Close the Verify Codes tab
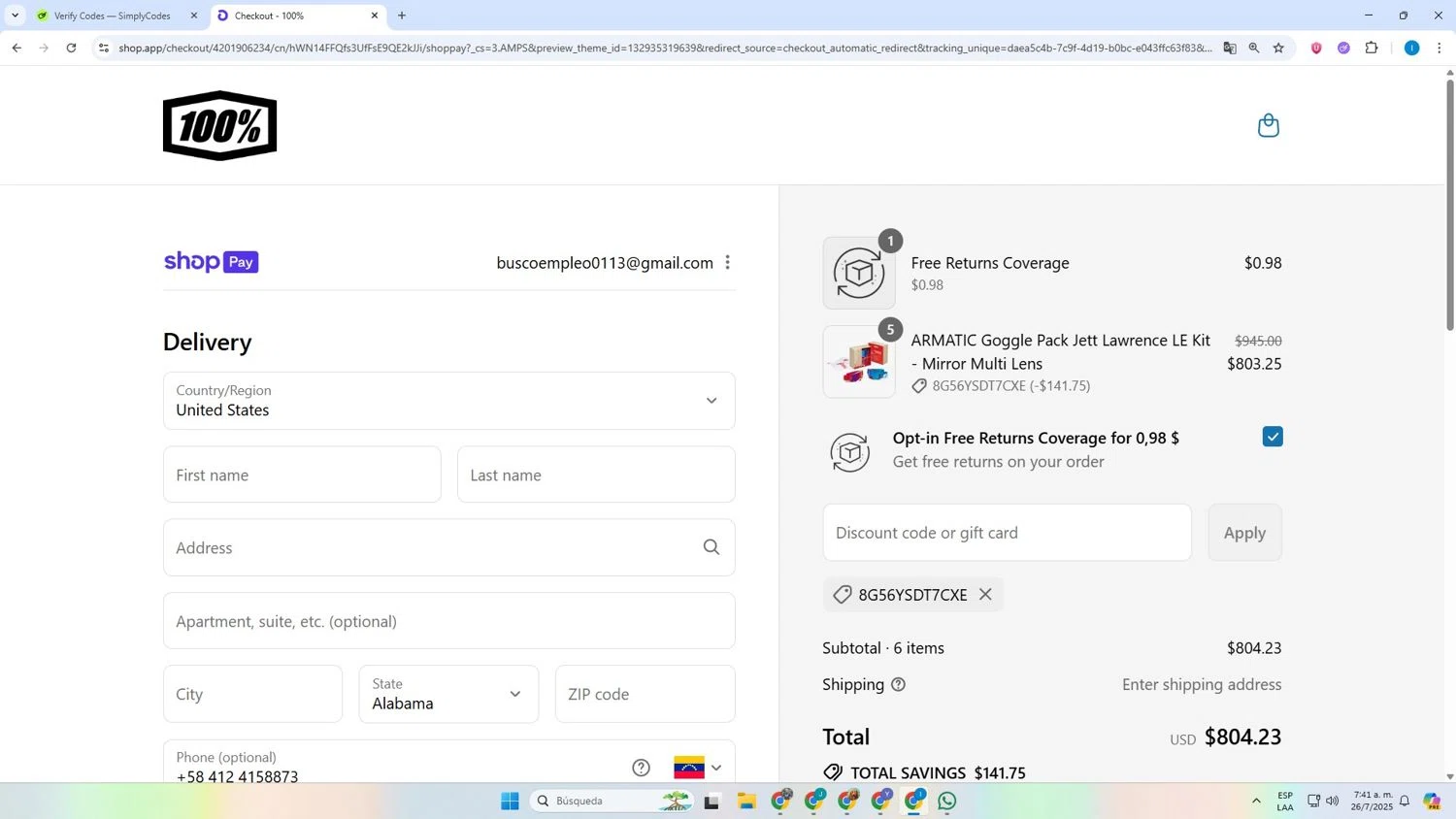The width and height of the screenshot is (1456, 819). pos(193,16)
